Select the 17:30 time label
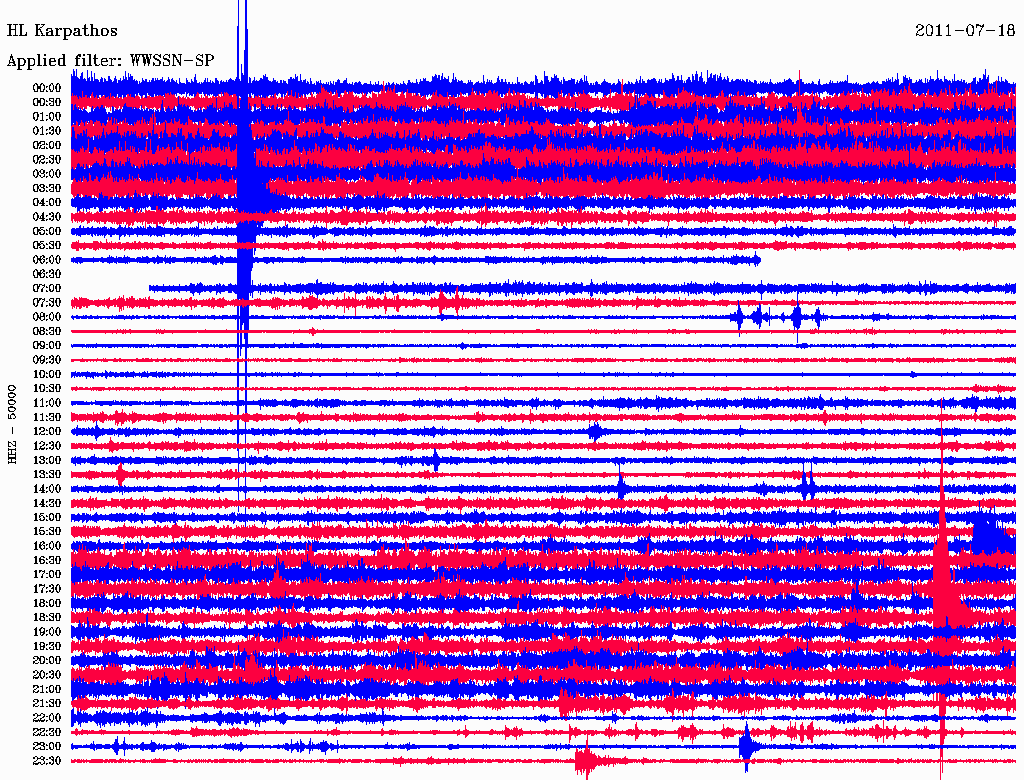Screen dimensions: 1024x780 tap(47, 589)
